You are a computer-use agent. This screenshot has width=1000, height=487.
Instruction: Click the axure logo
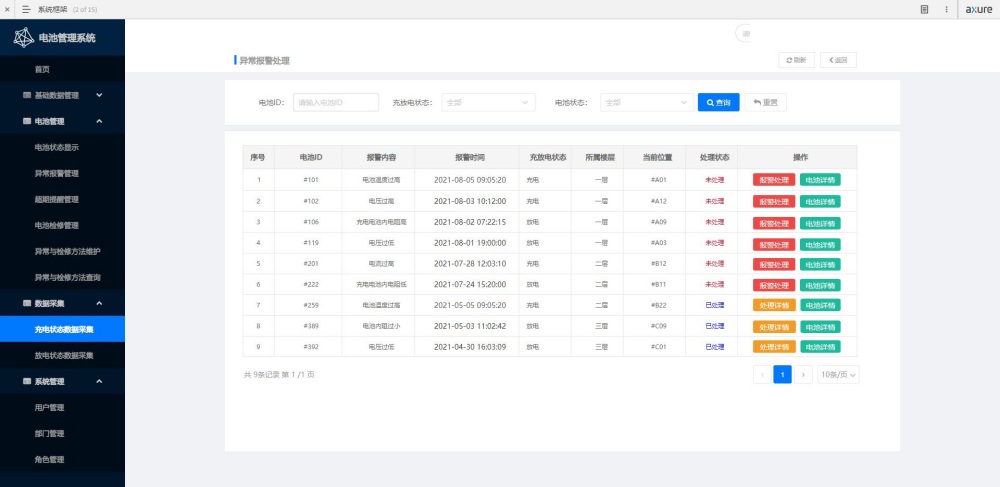click(979, 10)
